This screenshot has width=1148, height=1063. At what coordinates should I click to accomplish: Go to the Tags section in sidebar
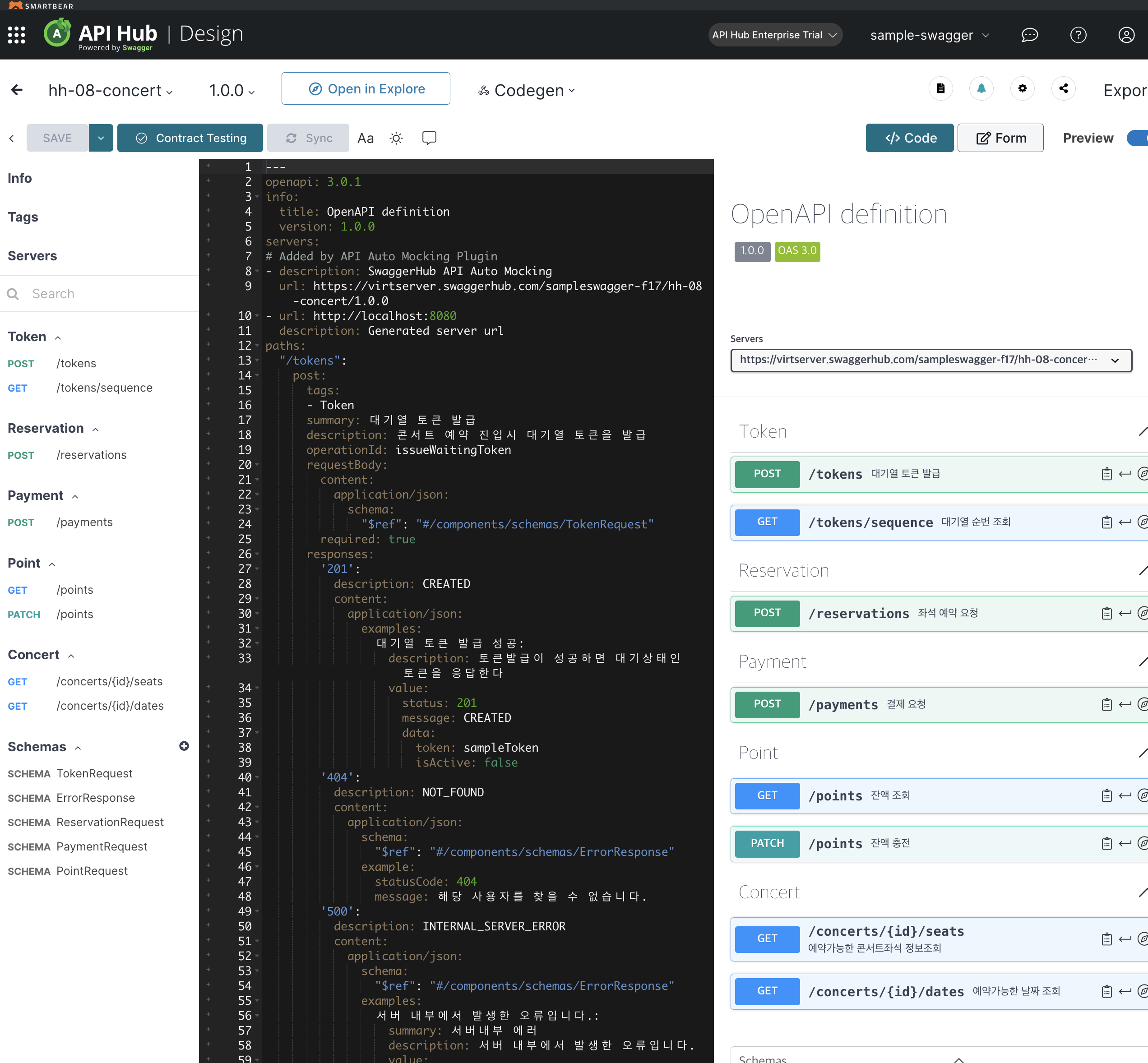[x=23, y=217]
